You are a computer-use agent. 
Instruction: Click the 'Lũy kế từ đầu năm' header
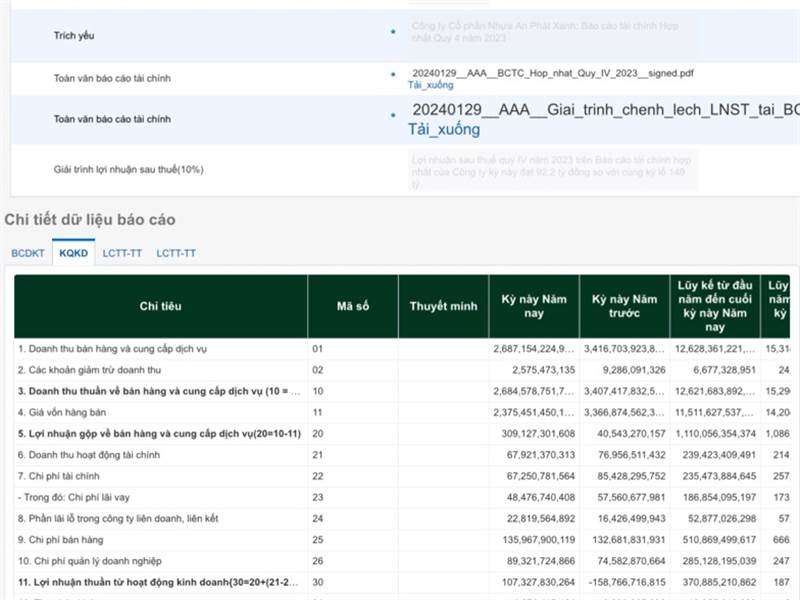pyautogui.click(x=715, y=306)
